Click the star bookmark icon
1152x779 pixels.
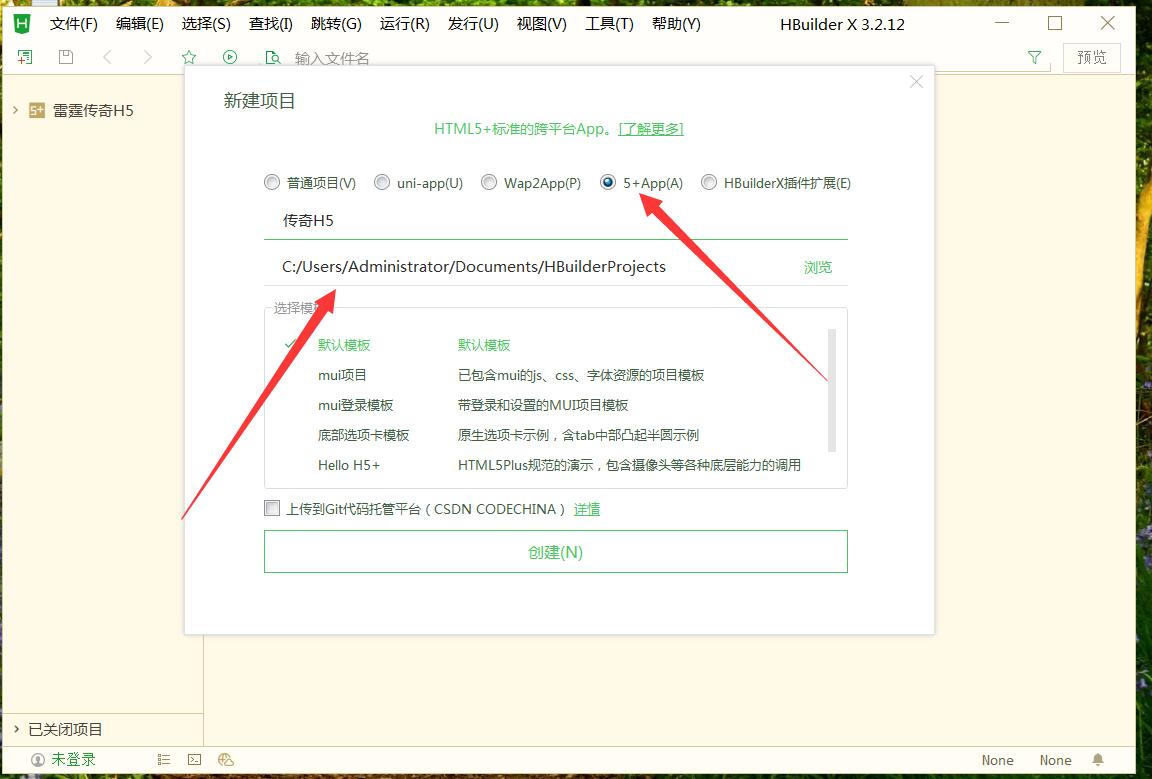[189, 58]
